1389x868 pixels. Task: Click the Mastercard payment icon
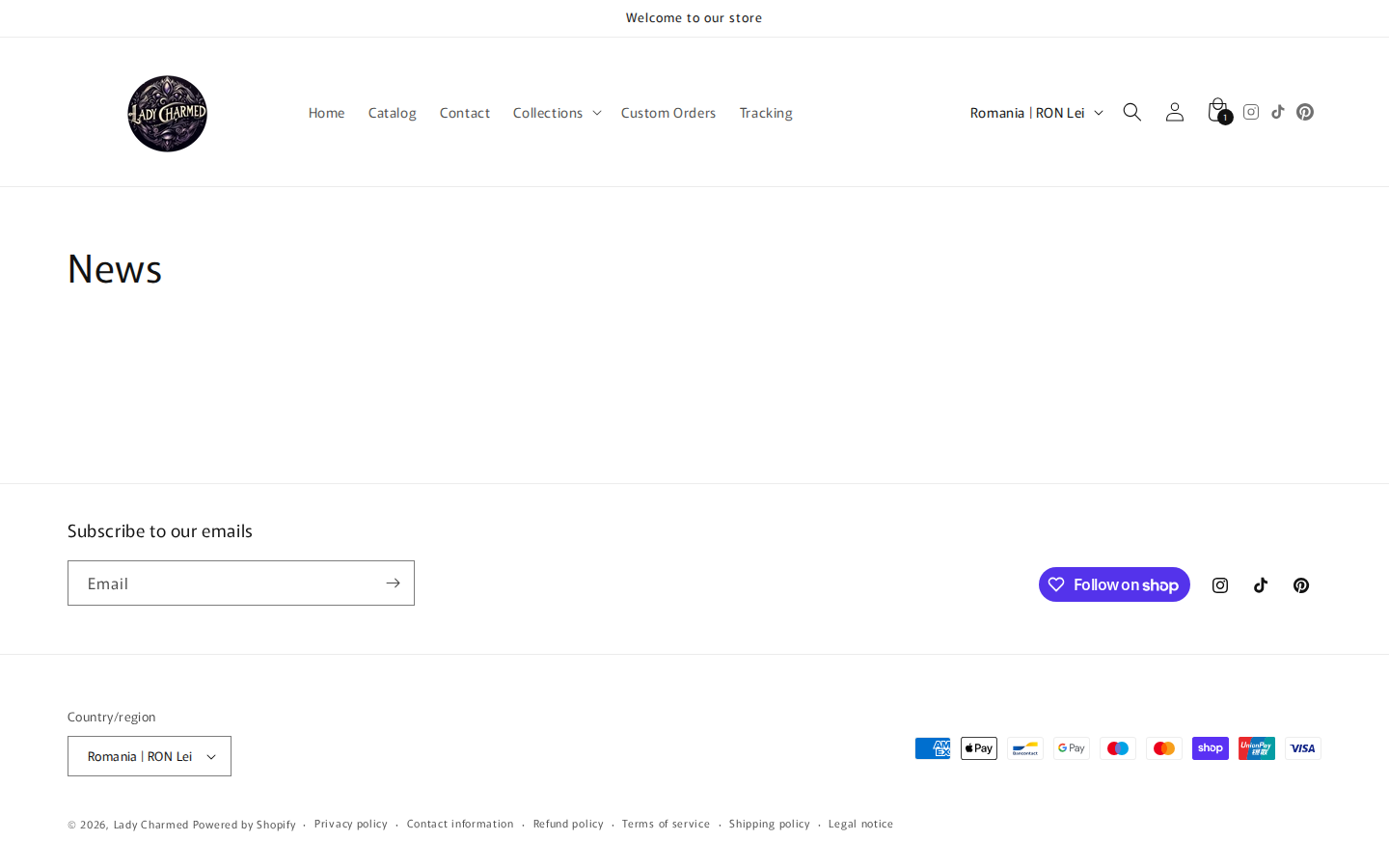[x=1164, y=748]
